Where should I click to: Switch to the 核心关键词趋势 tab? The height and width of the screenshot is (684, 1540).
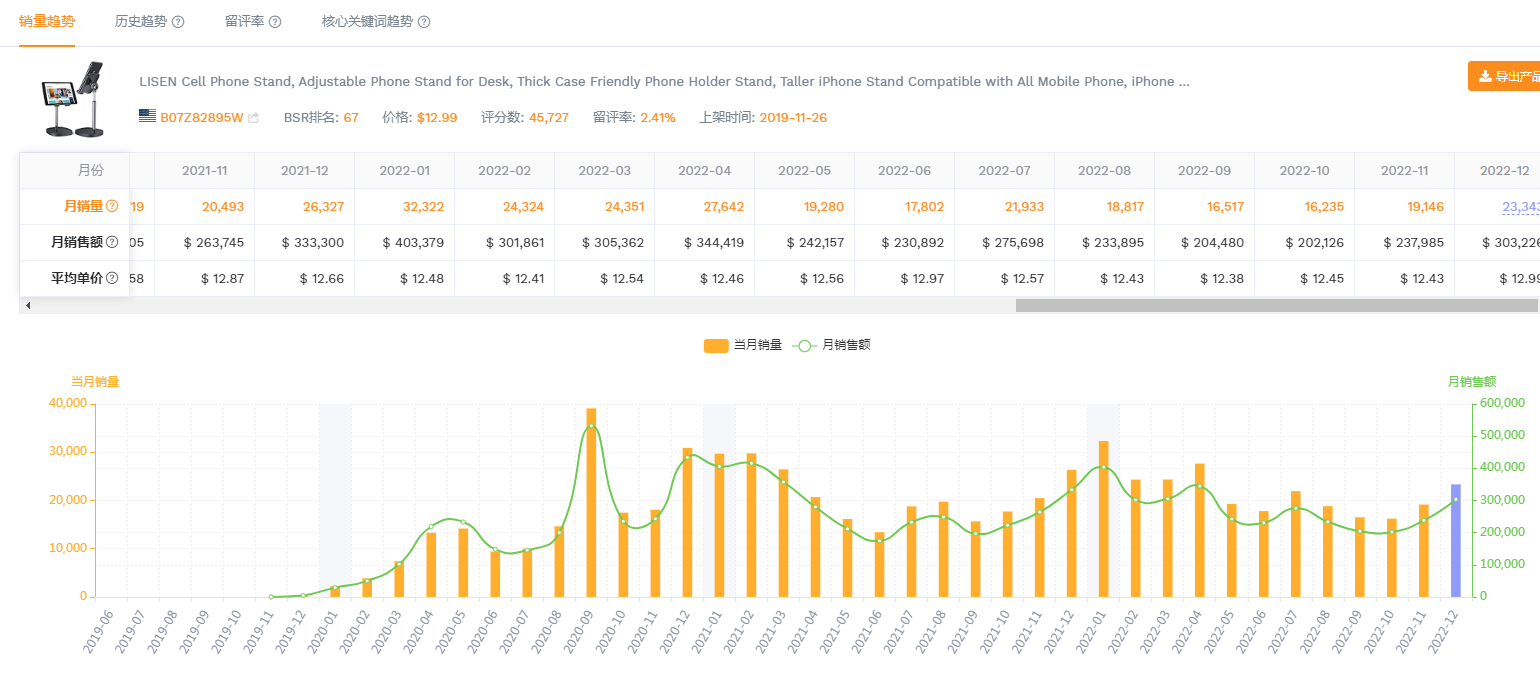click(366, 21)
